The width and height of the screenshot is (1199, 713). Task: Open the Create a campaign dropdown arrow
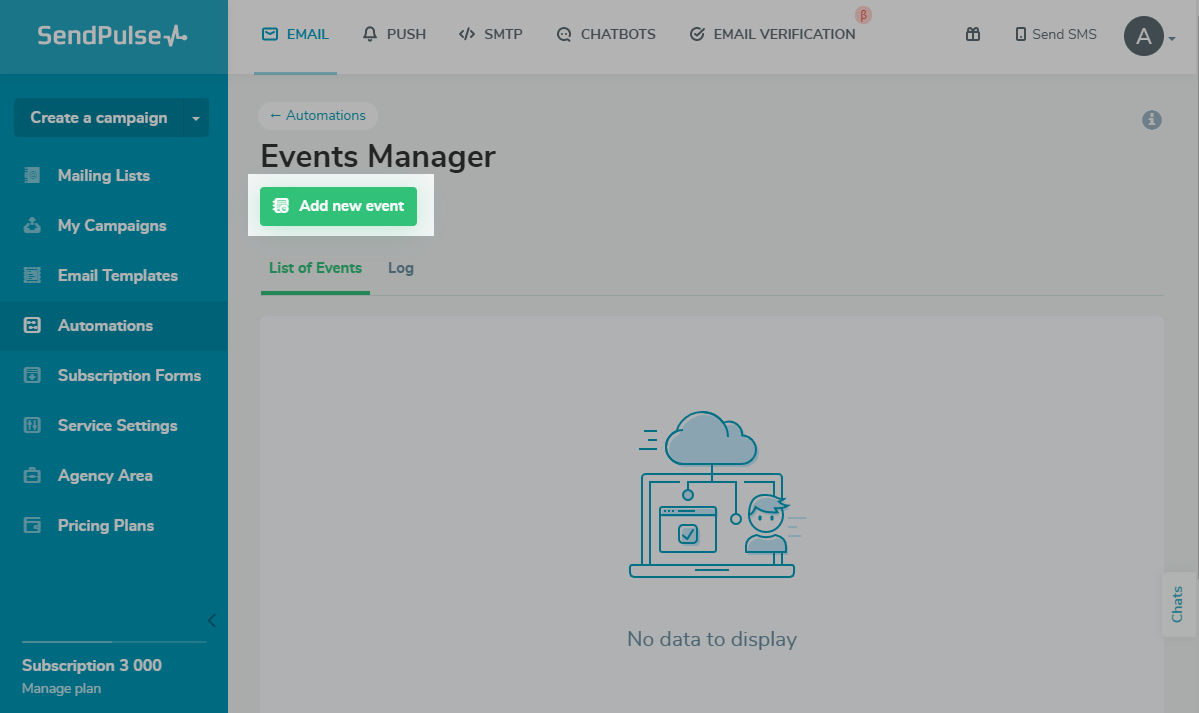[194, 117]
